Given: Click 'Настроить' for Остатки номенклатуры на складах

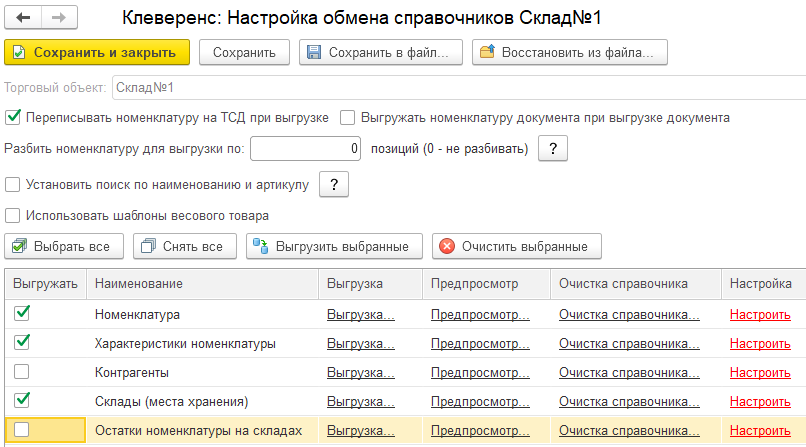Looking at the screenshot, I should [760, 431].
